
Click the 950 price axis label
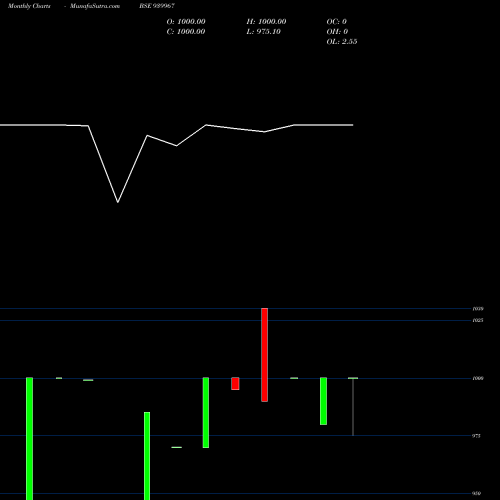[477, 493]
